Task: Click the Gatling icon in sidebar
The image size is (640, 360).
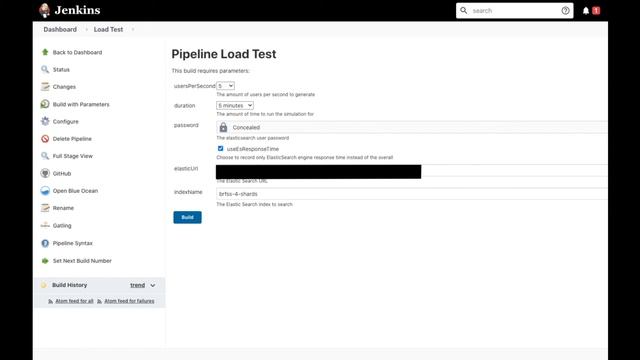Action: coord(45,225)
